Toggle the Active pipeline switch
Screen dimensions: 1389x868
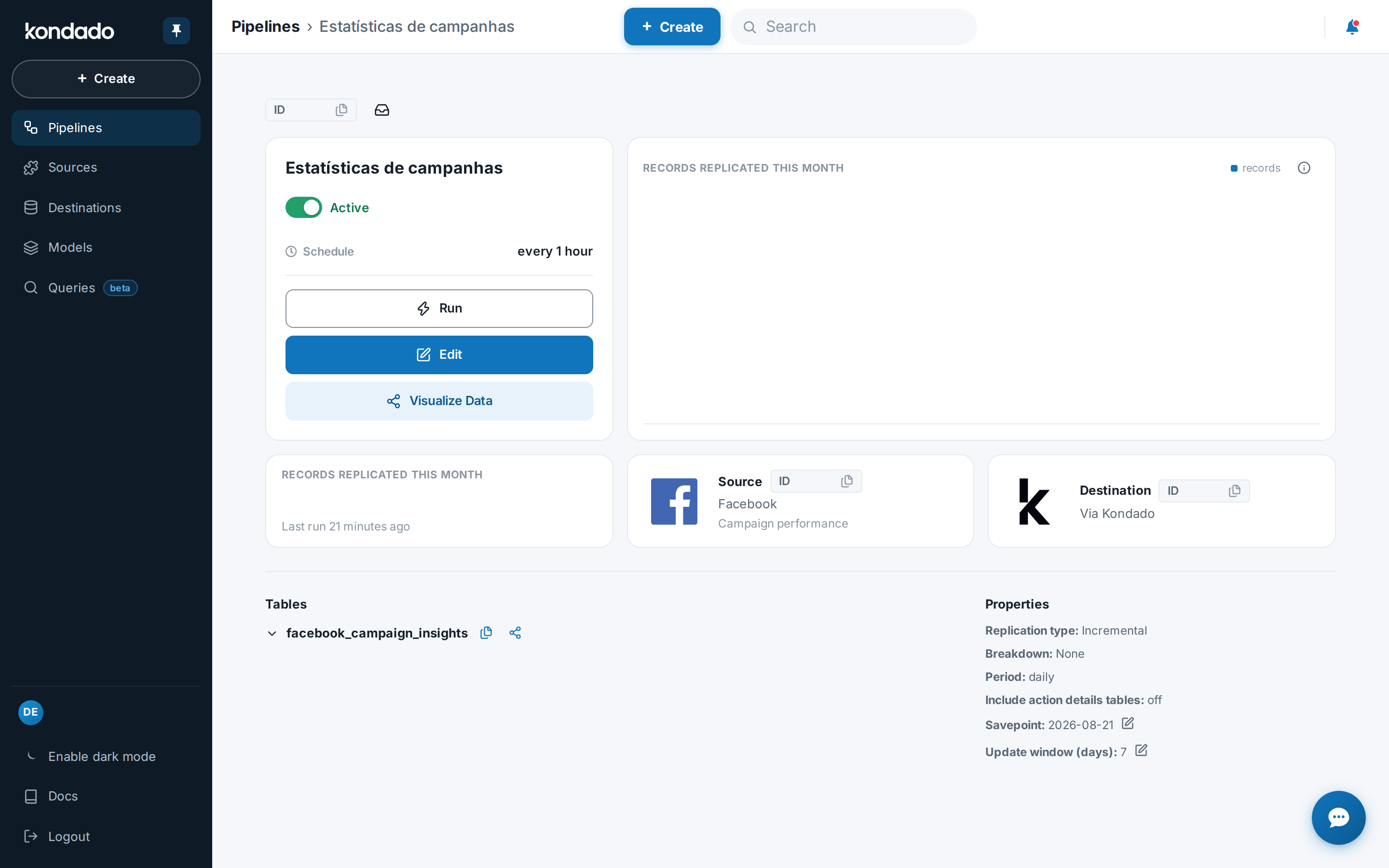304,207
